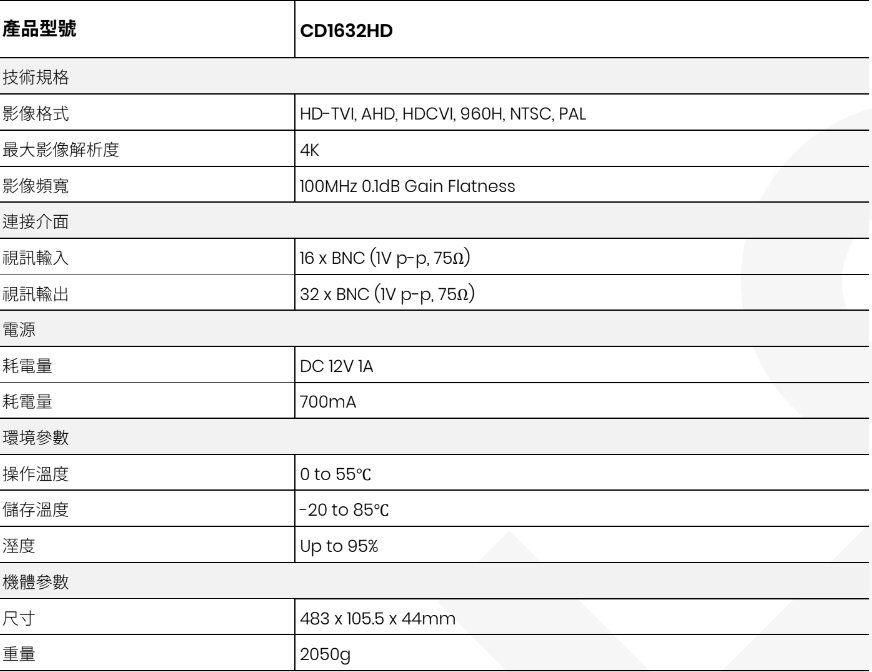Click the CD1632HD product model heading
Screen dimensions: 872x672
346,31
